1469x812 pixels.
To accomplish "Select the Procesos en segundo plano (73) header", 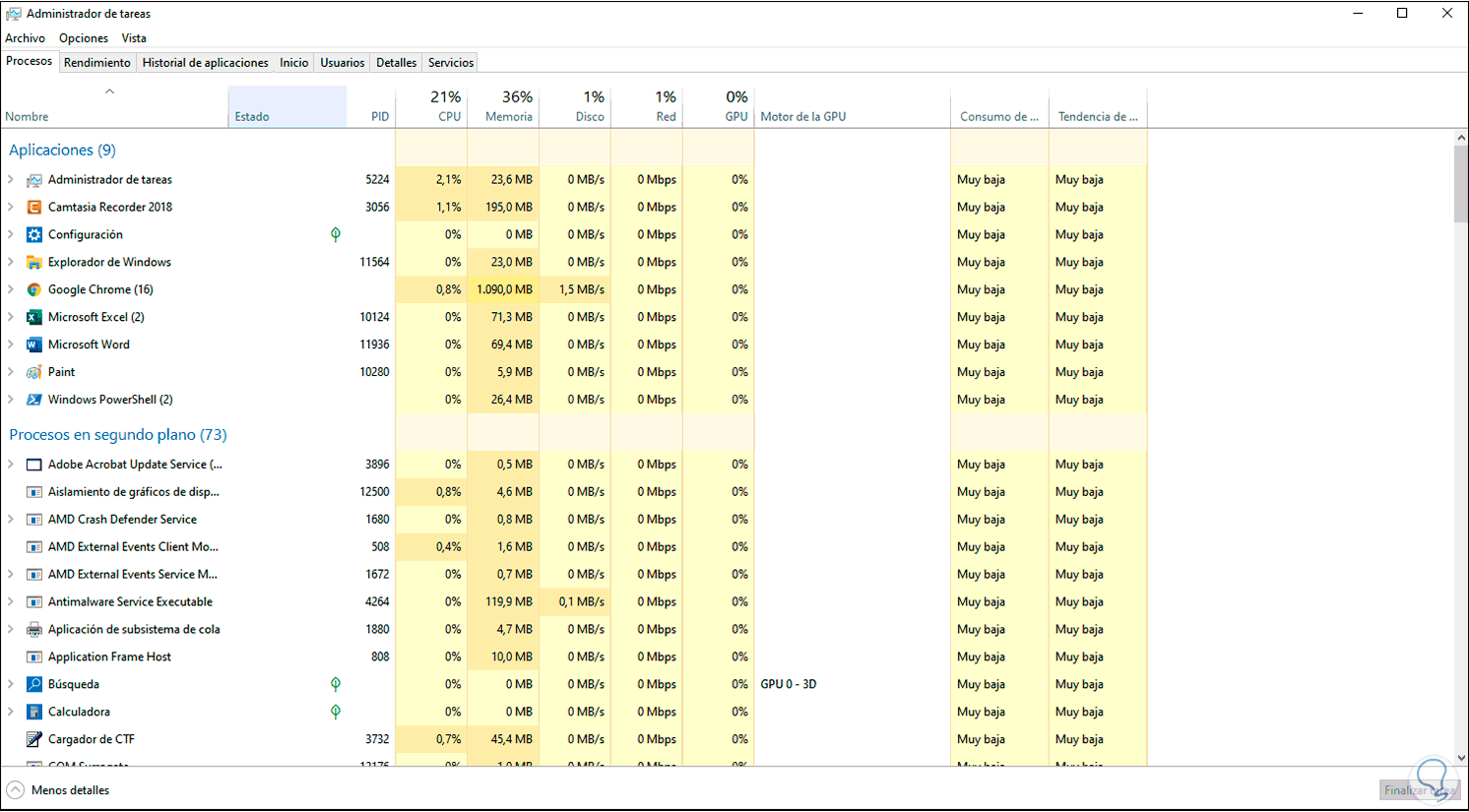I will click(x=118, y=435).
